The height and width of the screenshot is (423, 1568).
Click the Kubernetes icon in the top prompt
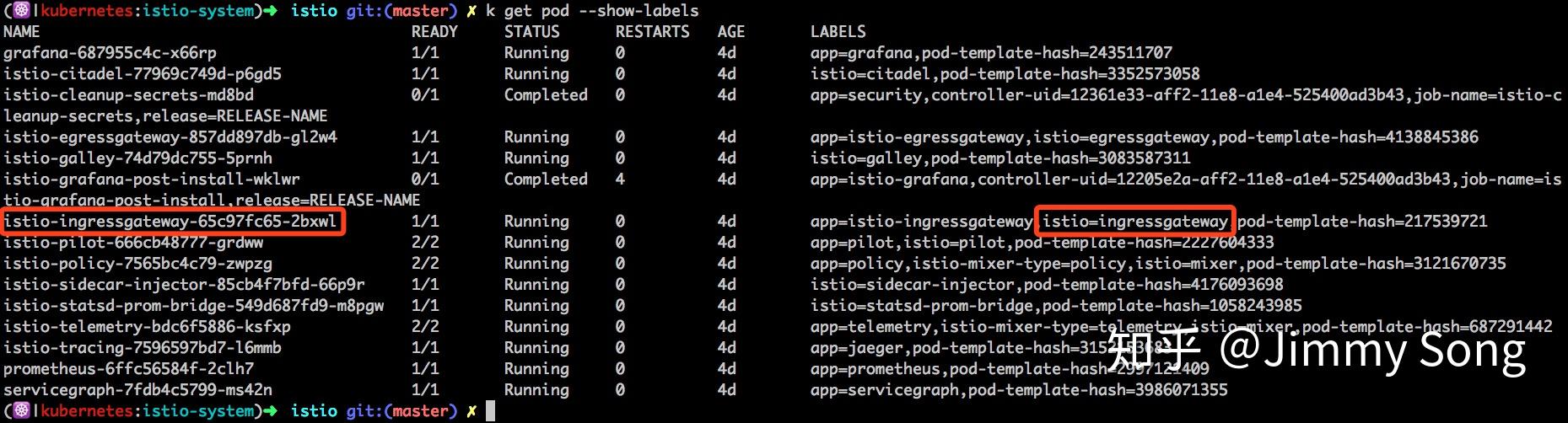pyautogui.click(x=22, y=10)
